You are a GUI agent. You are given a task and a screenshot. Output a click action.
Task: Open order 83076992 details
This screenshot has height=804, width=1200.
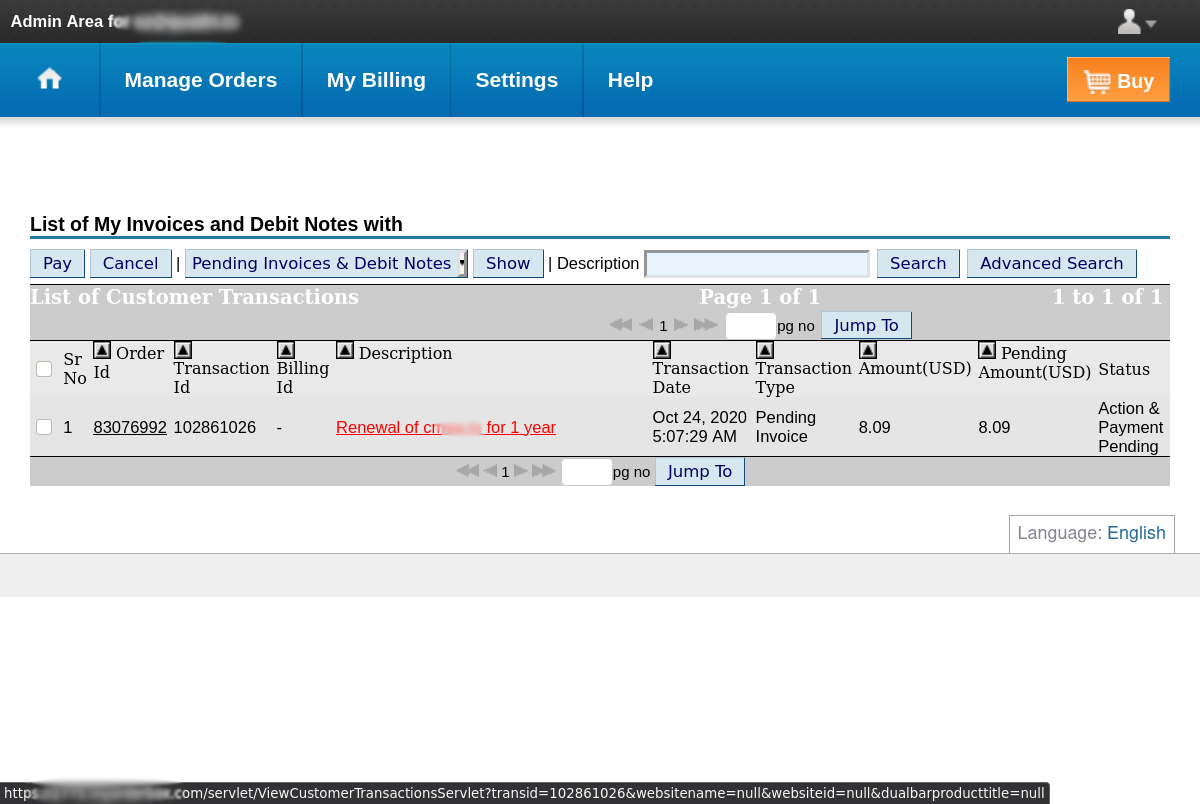[129, 427]
